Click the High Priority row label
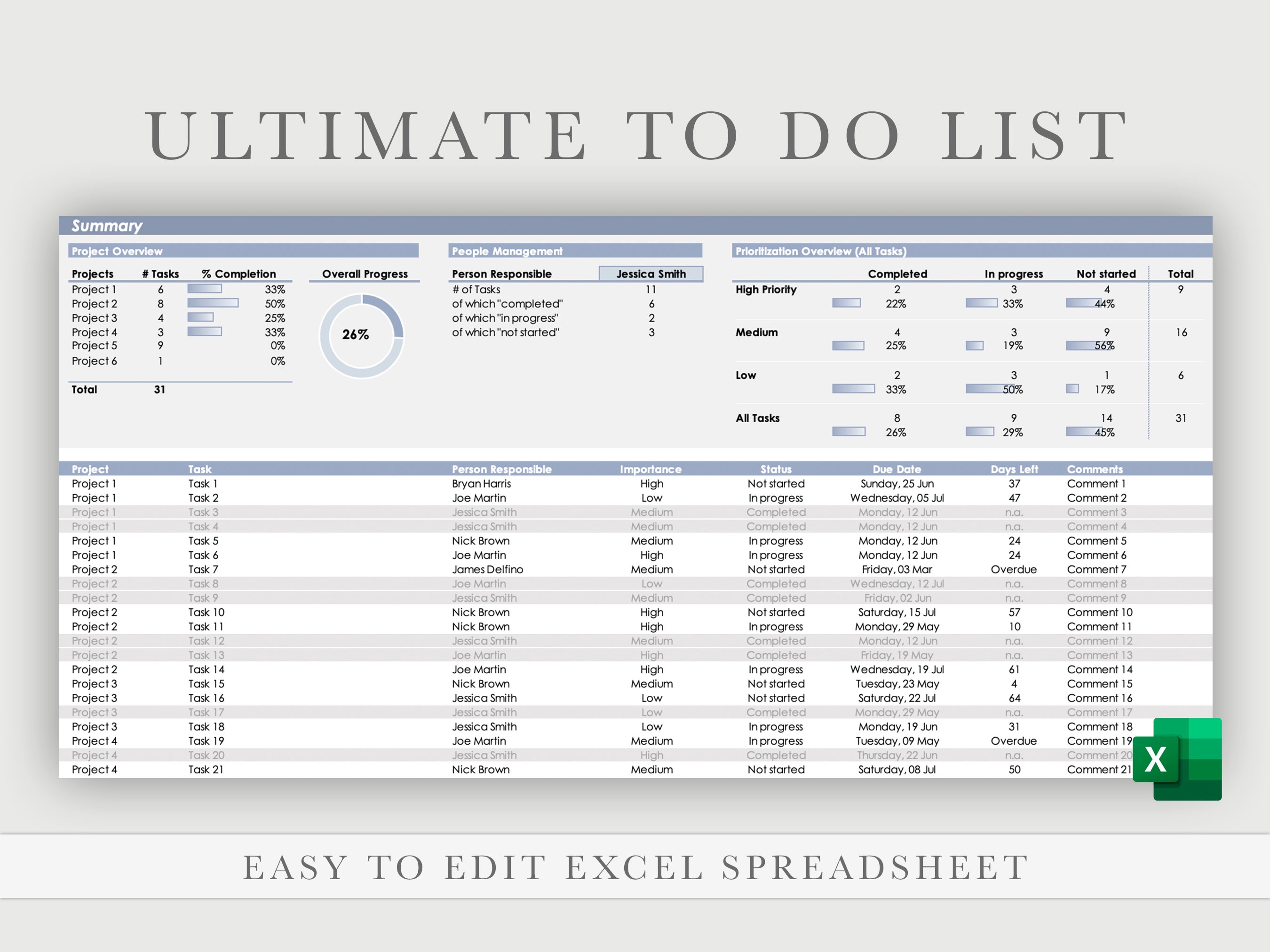 coord(766,289)
